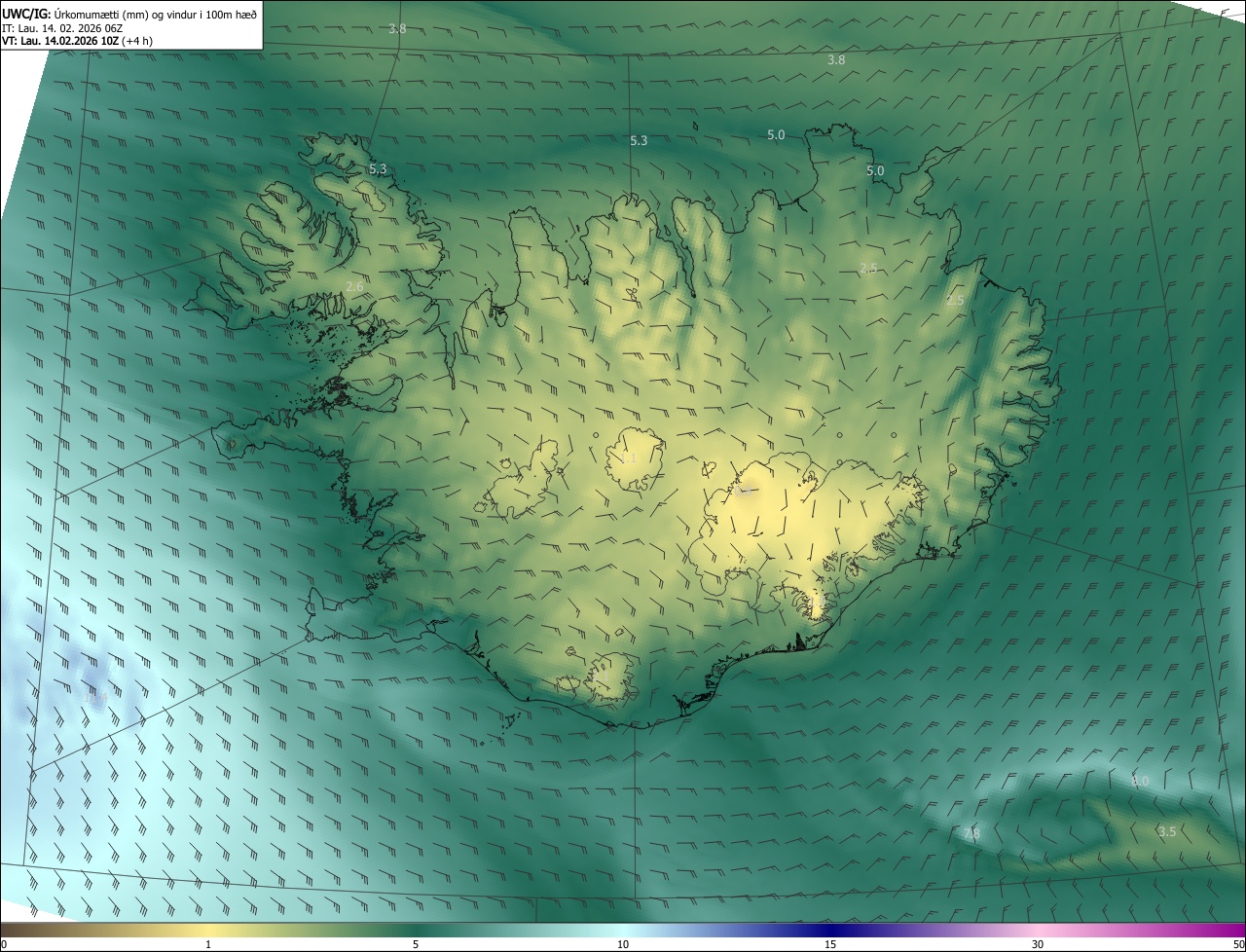Screen dimensions: 1246x952
Task: Pick the dark navy color above 15 on the color bar
Action: tap(830, 931)
